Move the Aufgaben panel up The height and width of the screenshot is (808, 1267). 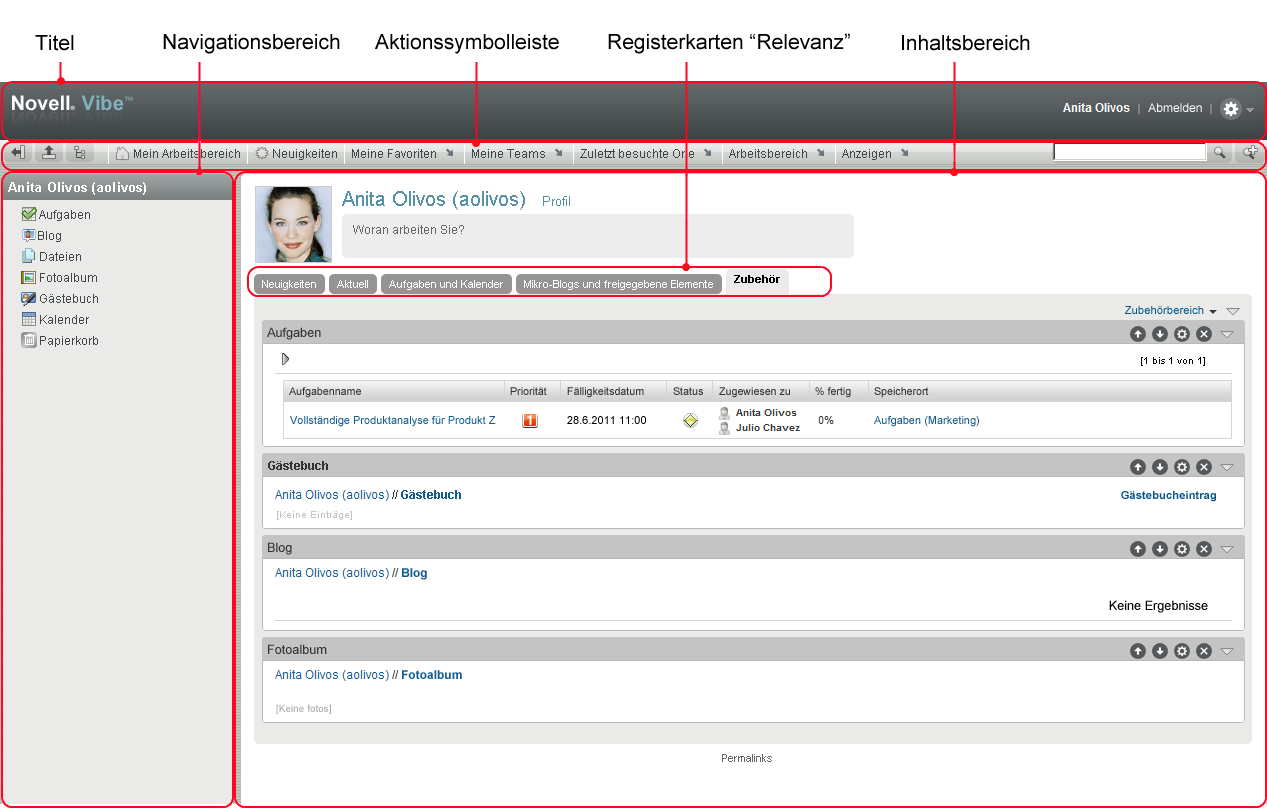coord(1138,333)
